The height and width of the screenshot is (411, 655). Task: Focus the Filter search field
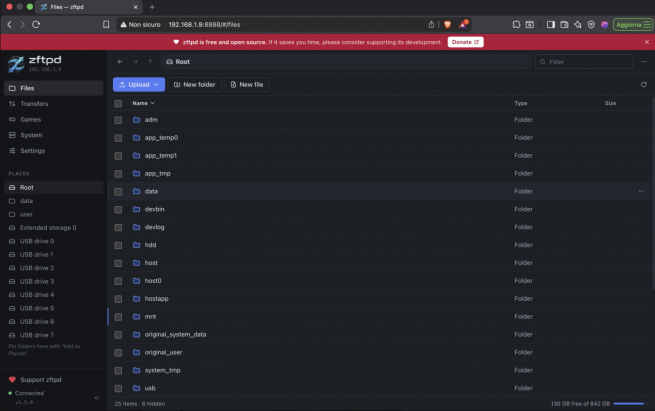pos(584,62)
